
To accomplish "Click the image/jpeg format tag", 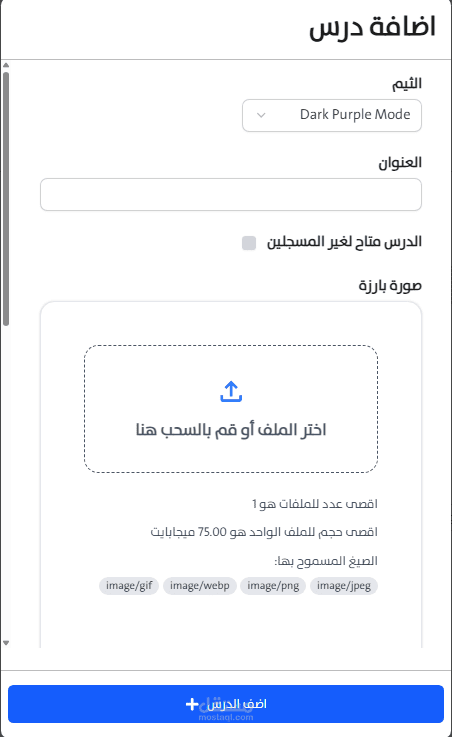I will pos(343,586).
